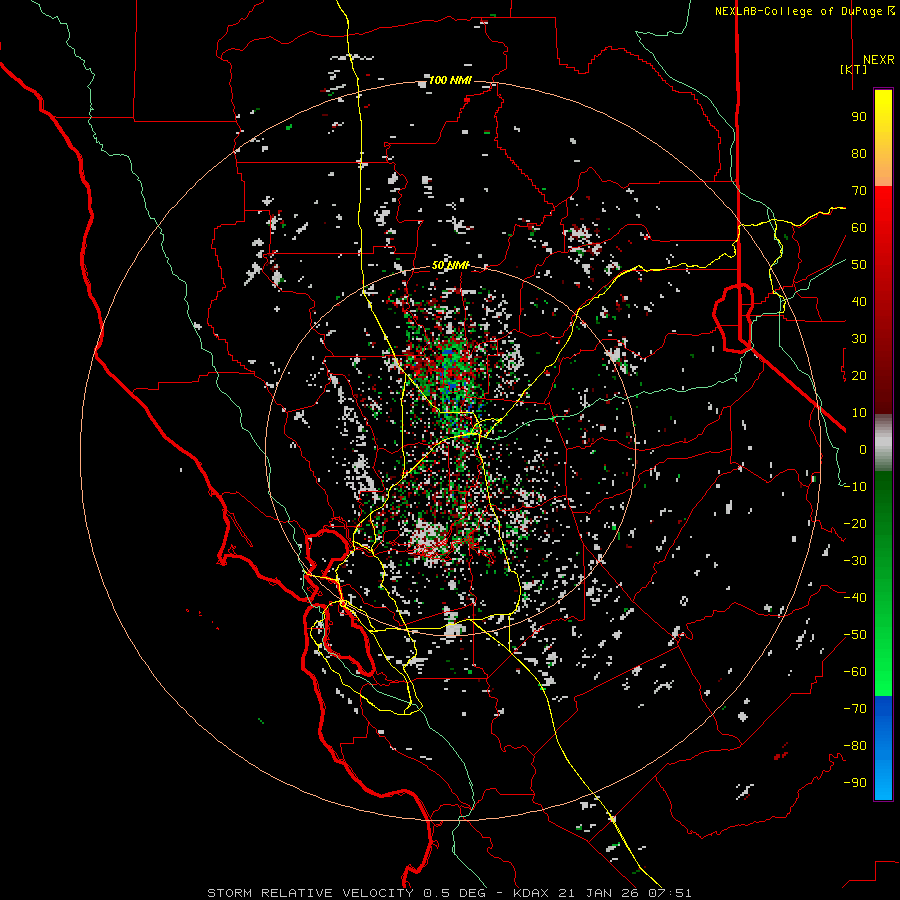
Task: Click the -30 value on velocity scale
Action: click(855, 561)
